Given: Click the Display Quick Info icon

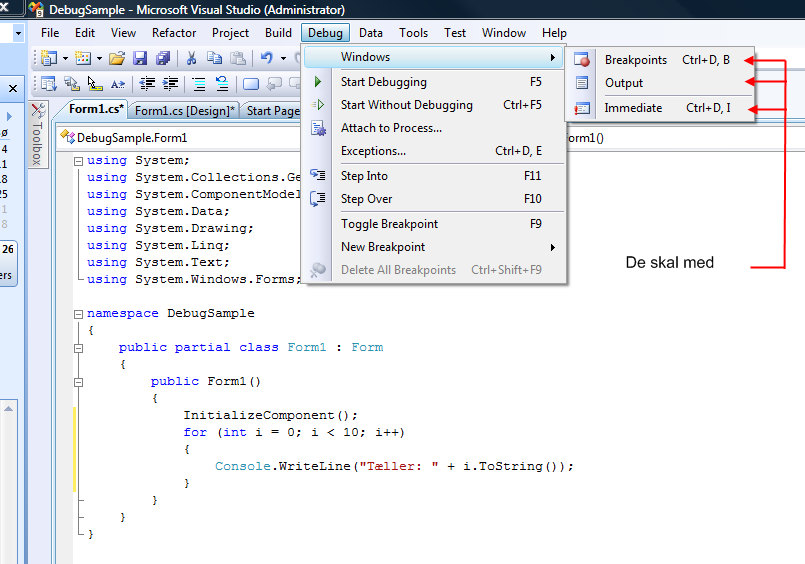Looking at the screenshot, I should point(95,84).
